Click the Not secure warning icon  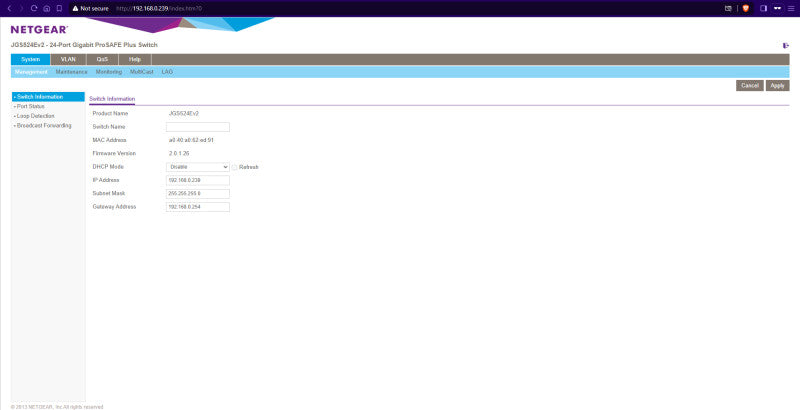pyautogui.click(x=76, y=8)
